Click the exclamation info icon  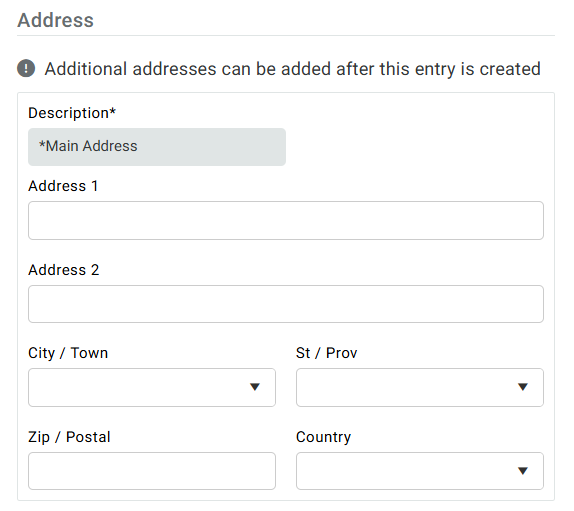26,68
